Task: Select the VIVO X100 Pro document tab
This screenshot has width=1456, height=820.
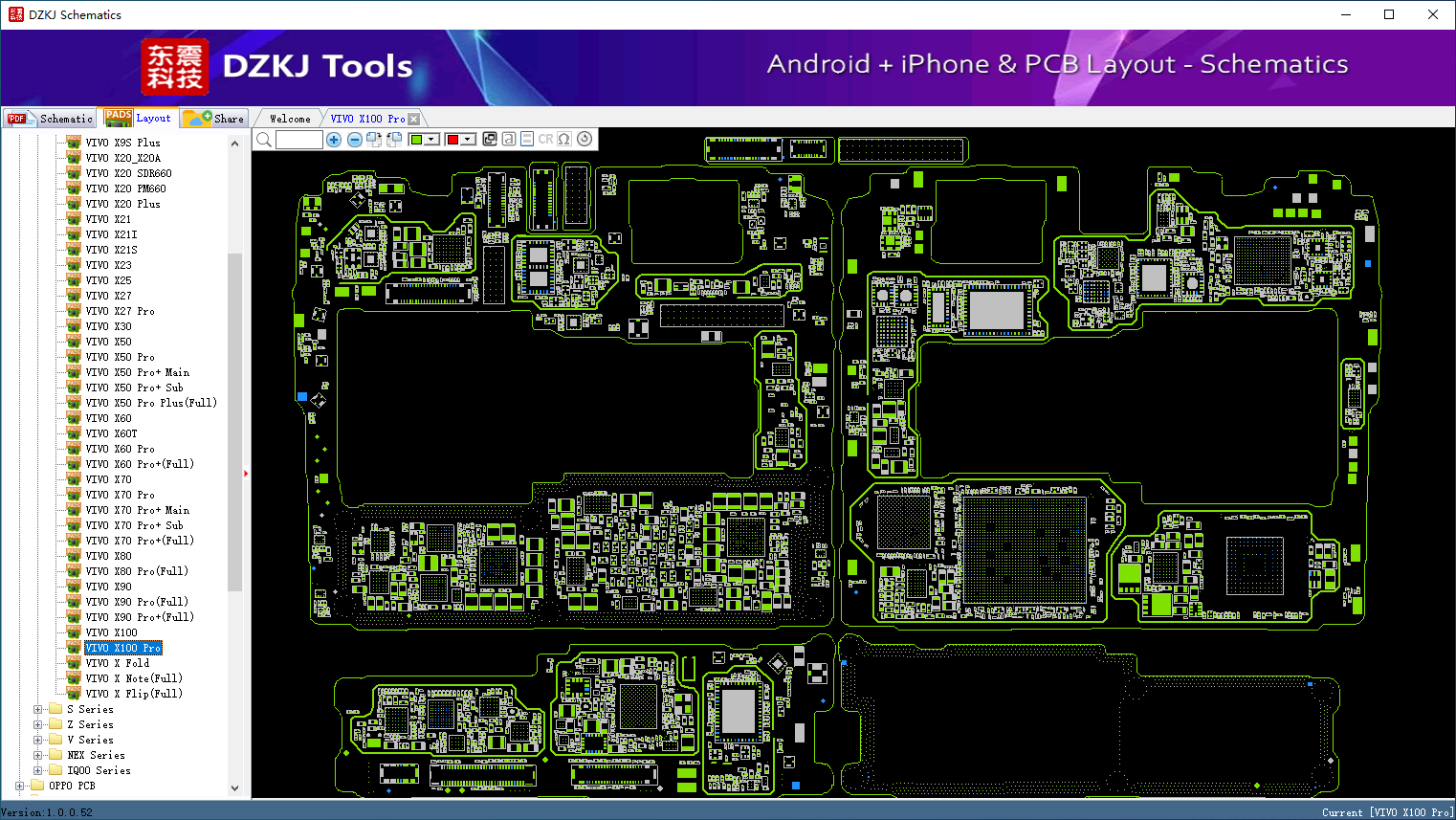Action: pos(368,119)
